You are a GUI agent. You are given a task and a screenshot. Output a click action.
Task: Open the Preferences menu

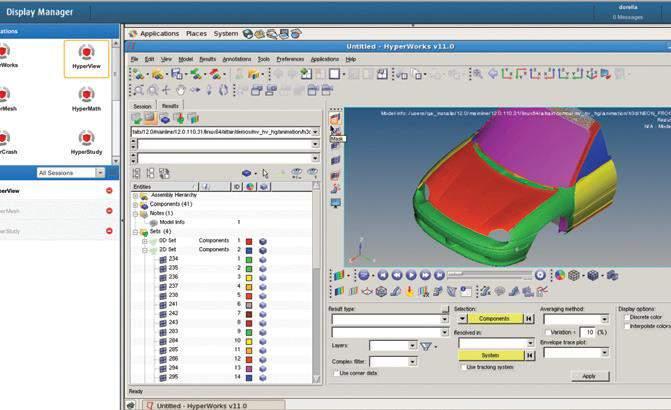pos(290,59)
